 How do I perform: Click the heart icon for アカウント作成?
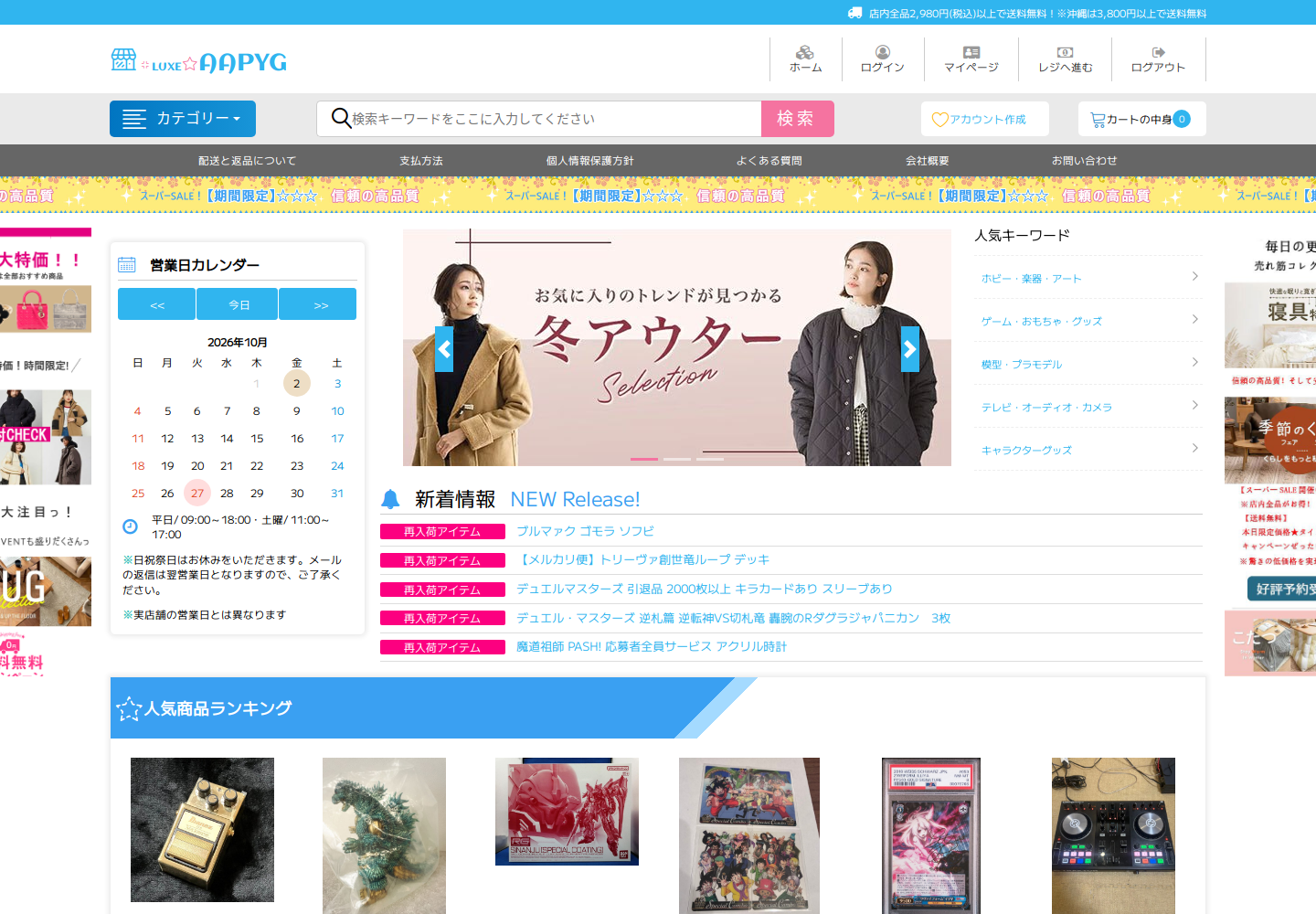tap(939, 120)
